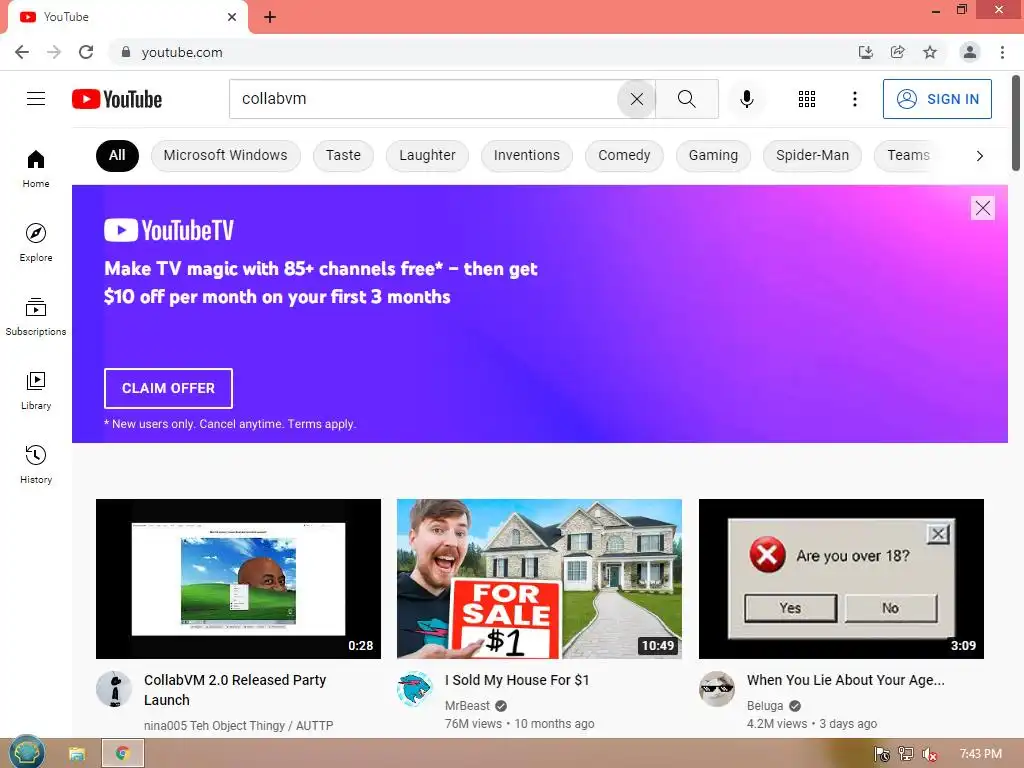Open the MrBeast channel name link
This screenshot has height=768, width=1024.
468,706
